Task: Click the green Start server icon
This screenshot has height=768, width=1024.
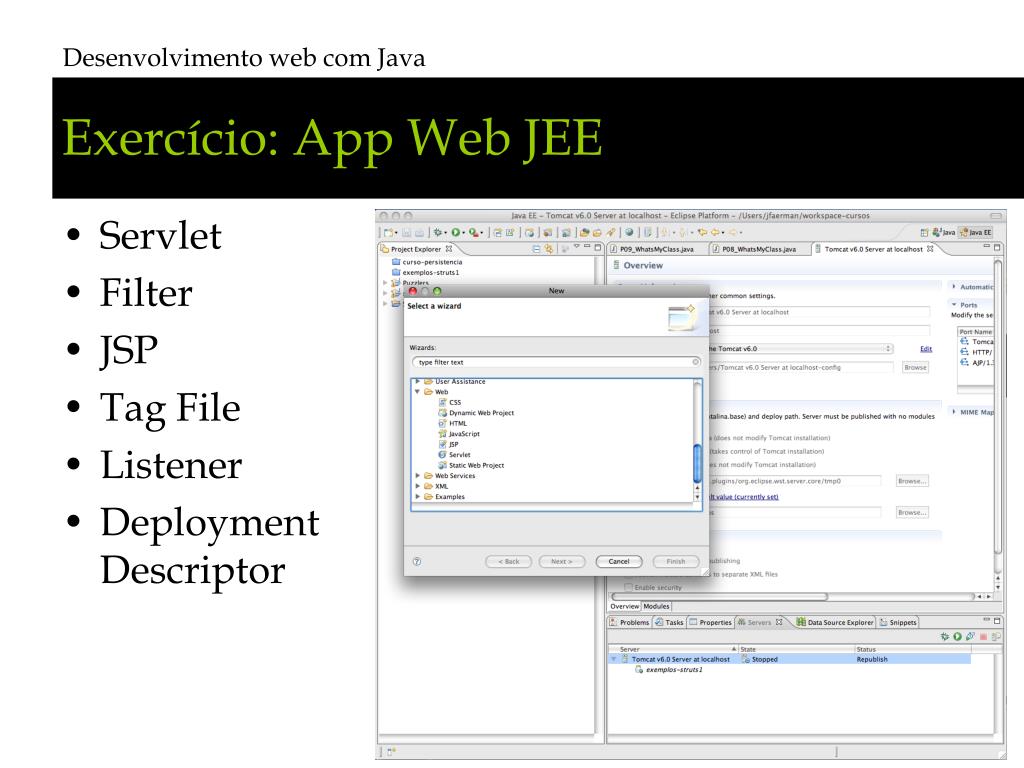Action: 957,636
